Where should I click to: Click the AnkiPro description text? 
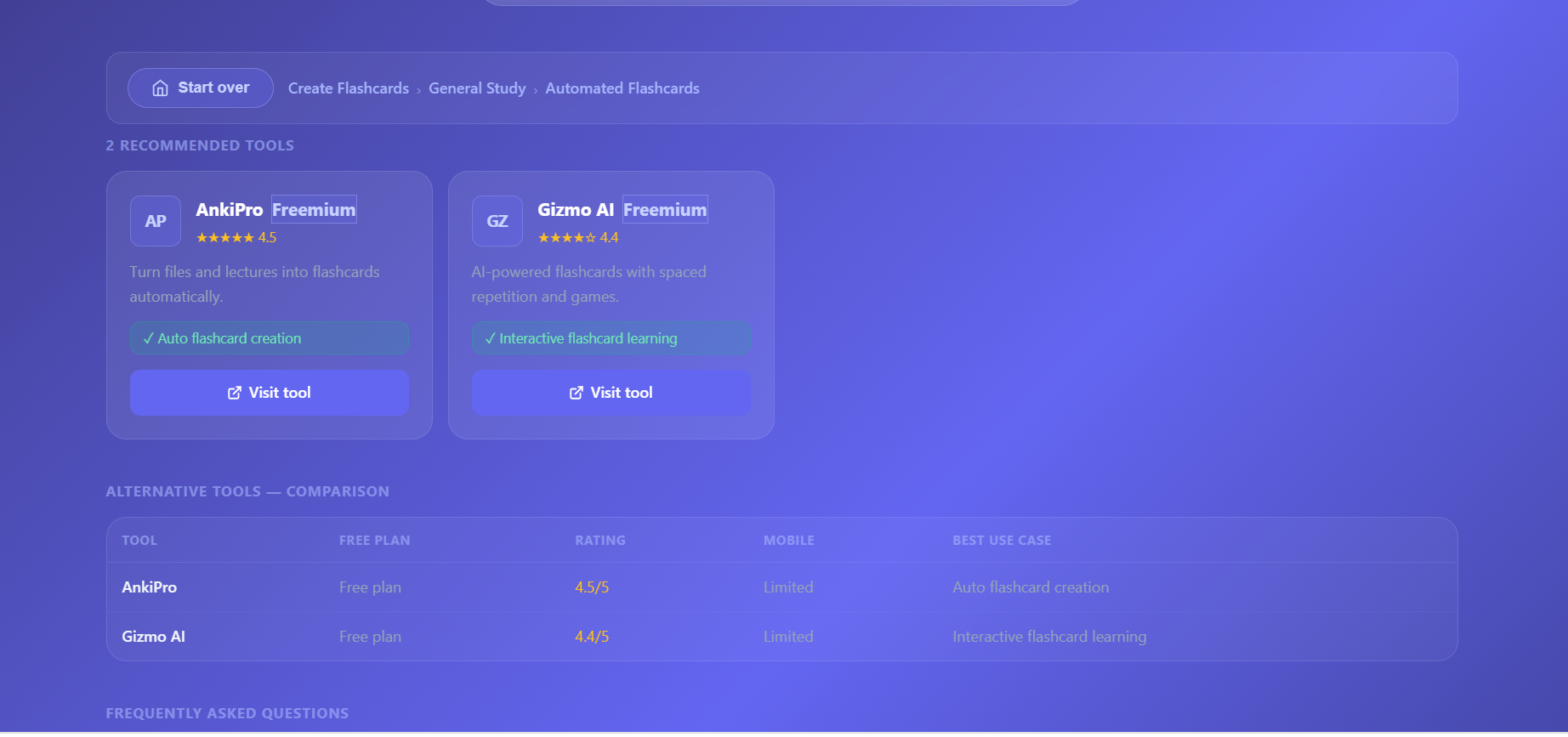[255, 284]
